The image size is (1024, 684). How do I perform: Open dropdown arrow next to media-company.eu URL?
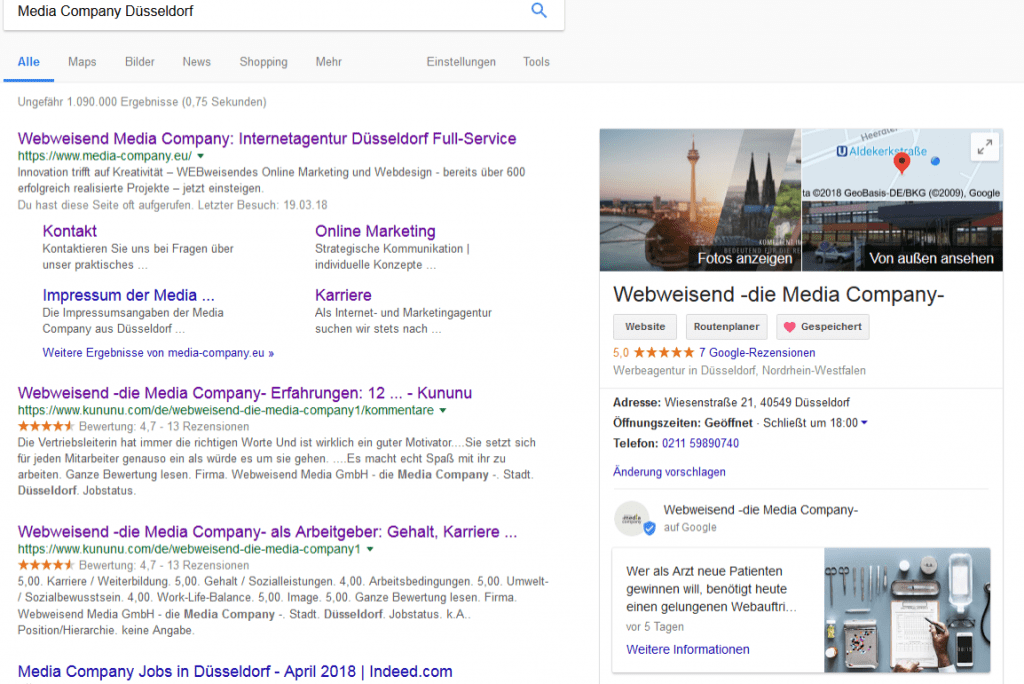click(200, 156)
